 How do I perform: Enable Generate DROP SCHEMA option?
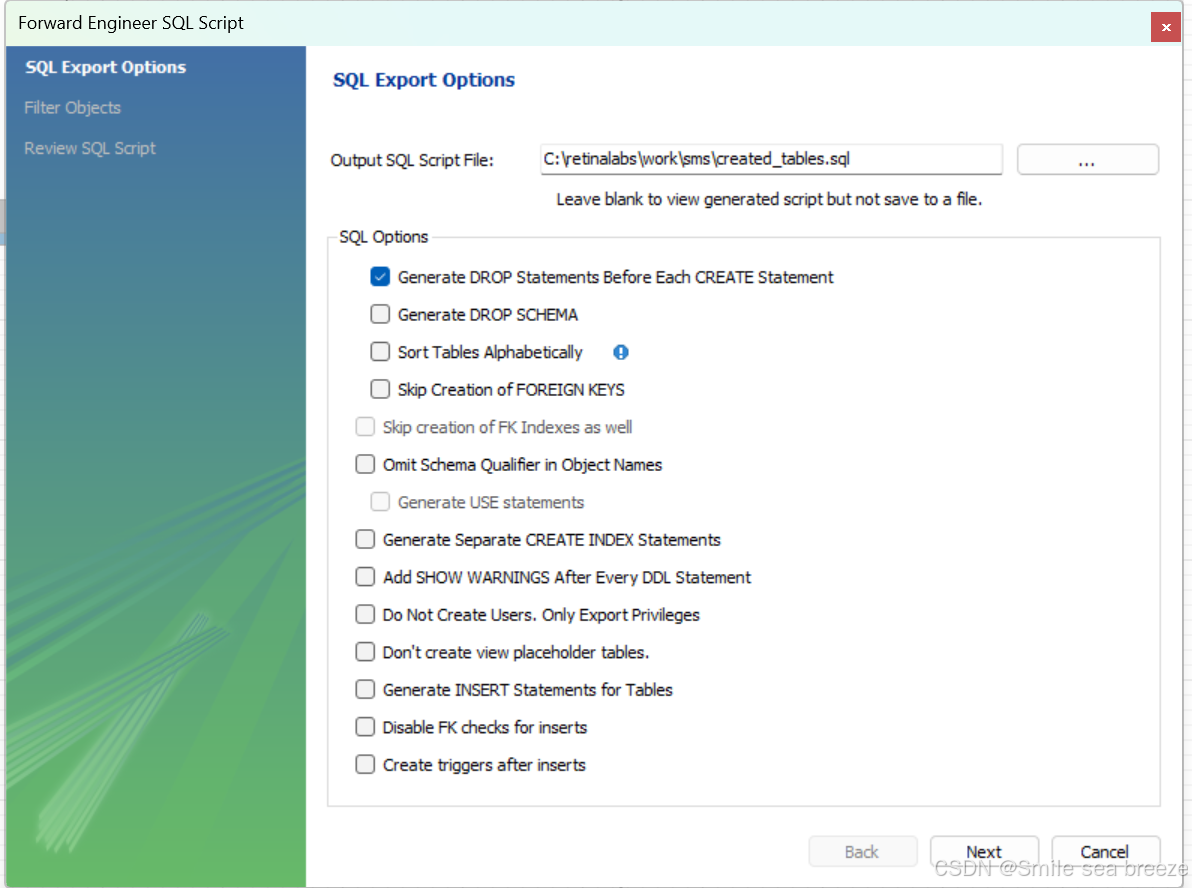tap(380, 314)
